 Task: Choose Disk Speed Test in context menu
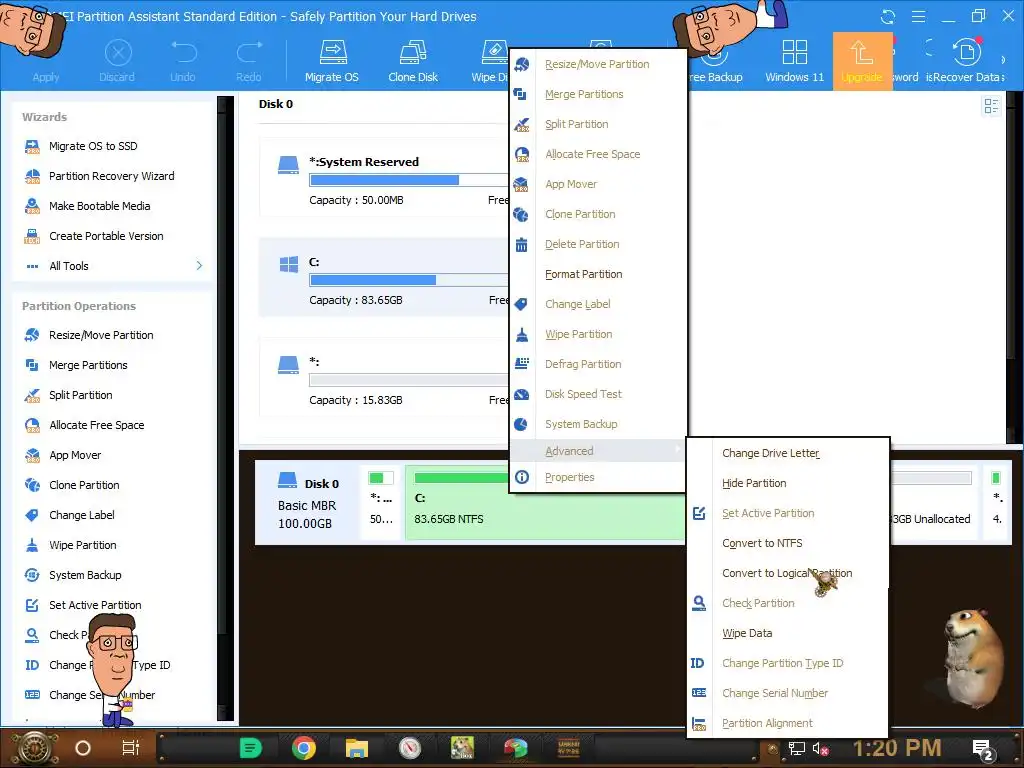tap(598, 394)
